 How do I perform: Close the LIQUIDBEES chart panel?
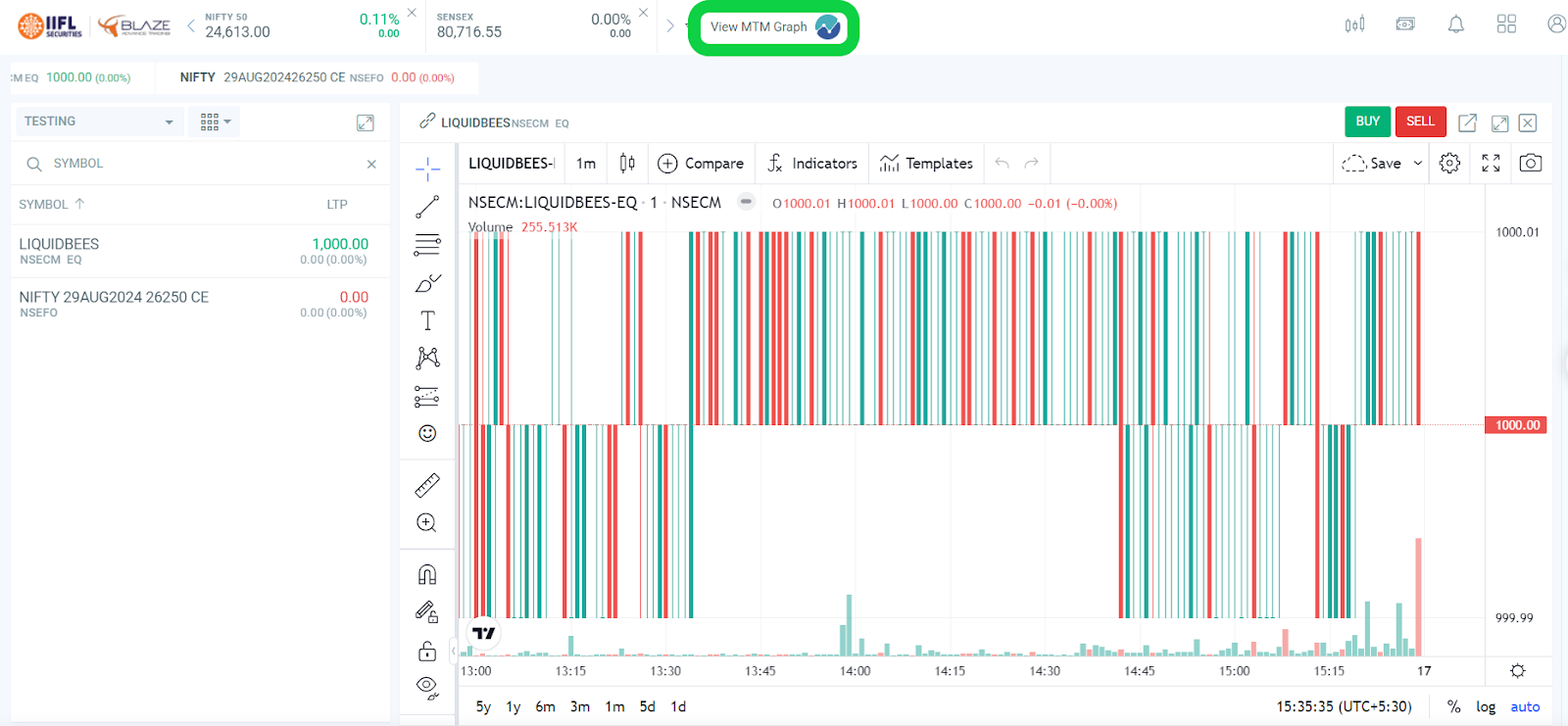point(1528,122)
